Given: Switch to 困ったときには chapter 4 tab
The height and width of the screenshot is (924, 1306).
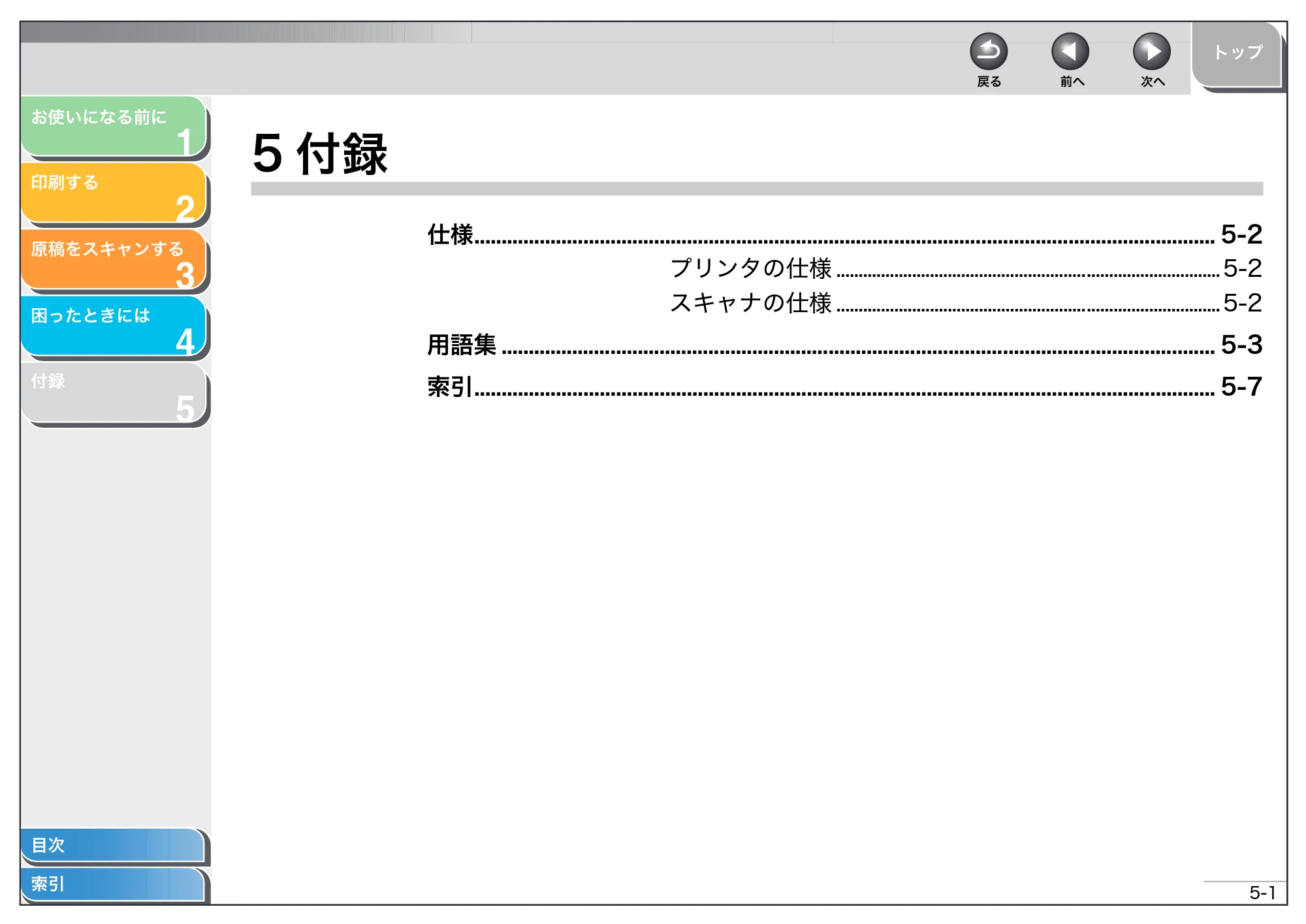Looking at the screenshot, I should (x=114, y=327).
